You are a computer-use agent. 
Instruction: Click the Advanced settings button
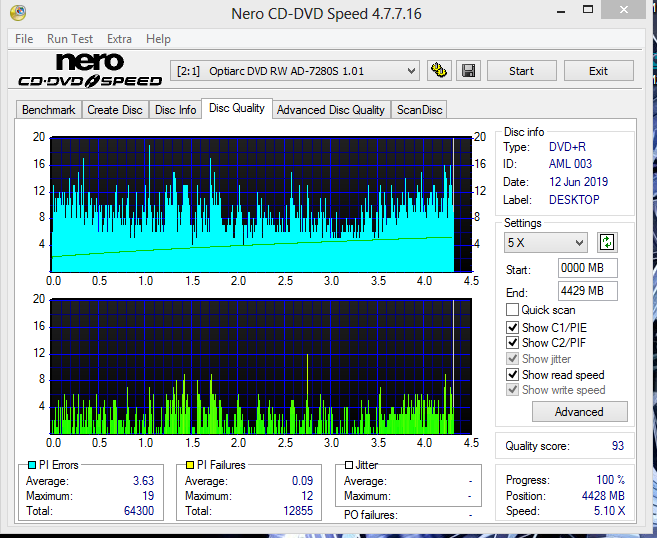[579, 411]
